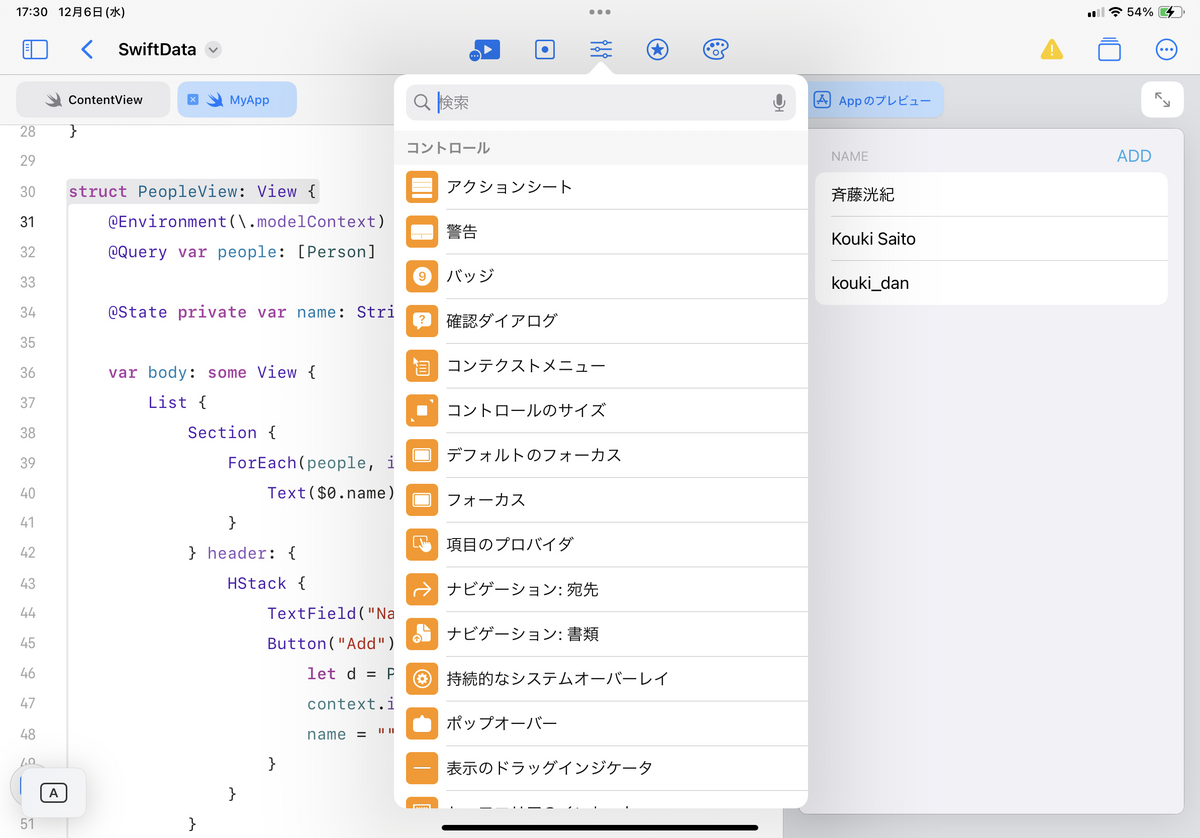Insert the デフォルトのフォーカス modifier
This screenshot has height=838, width=1200.
click(600, 455)
